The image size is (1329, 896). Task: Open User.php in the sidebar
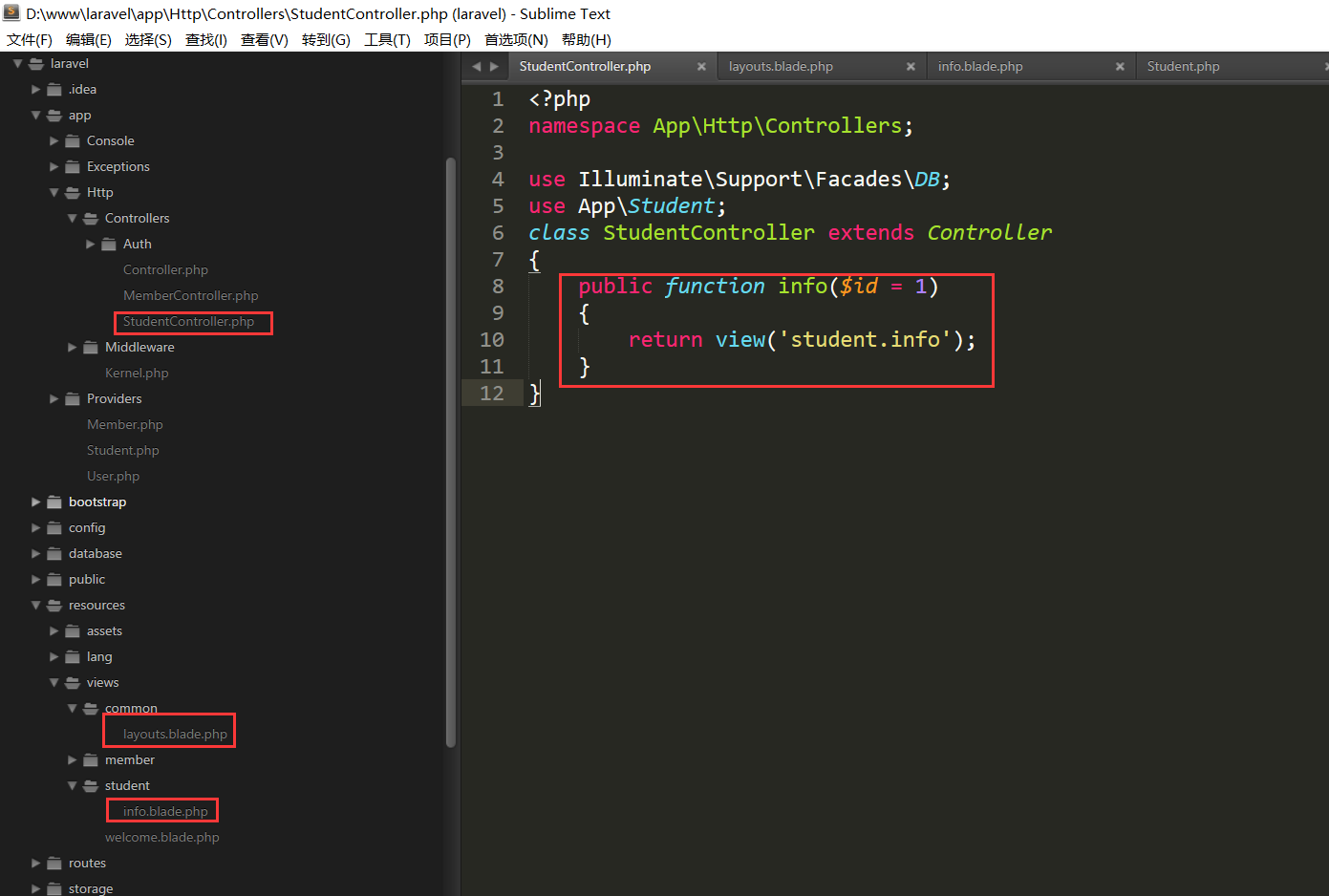113,476
